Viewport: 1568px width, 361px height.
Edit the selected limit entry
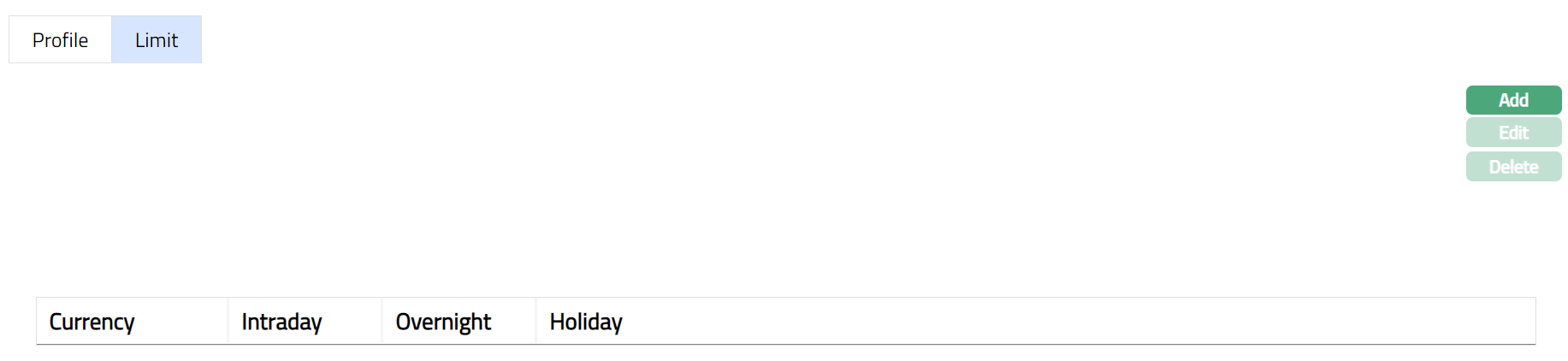pyautogui.click(x=1513, y=133)
